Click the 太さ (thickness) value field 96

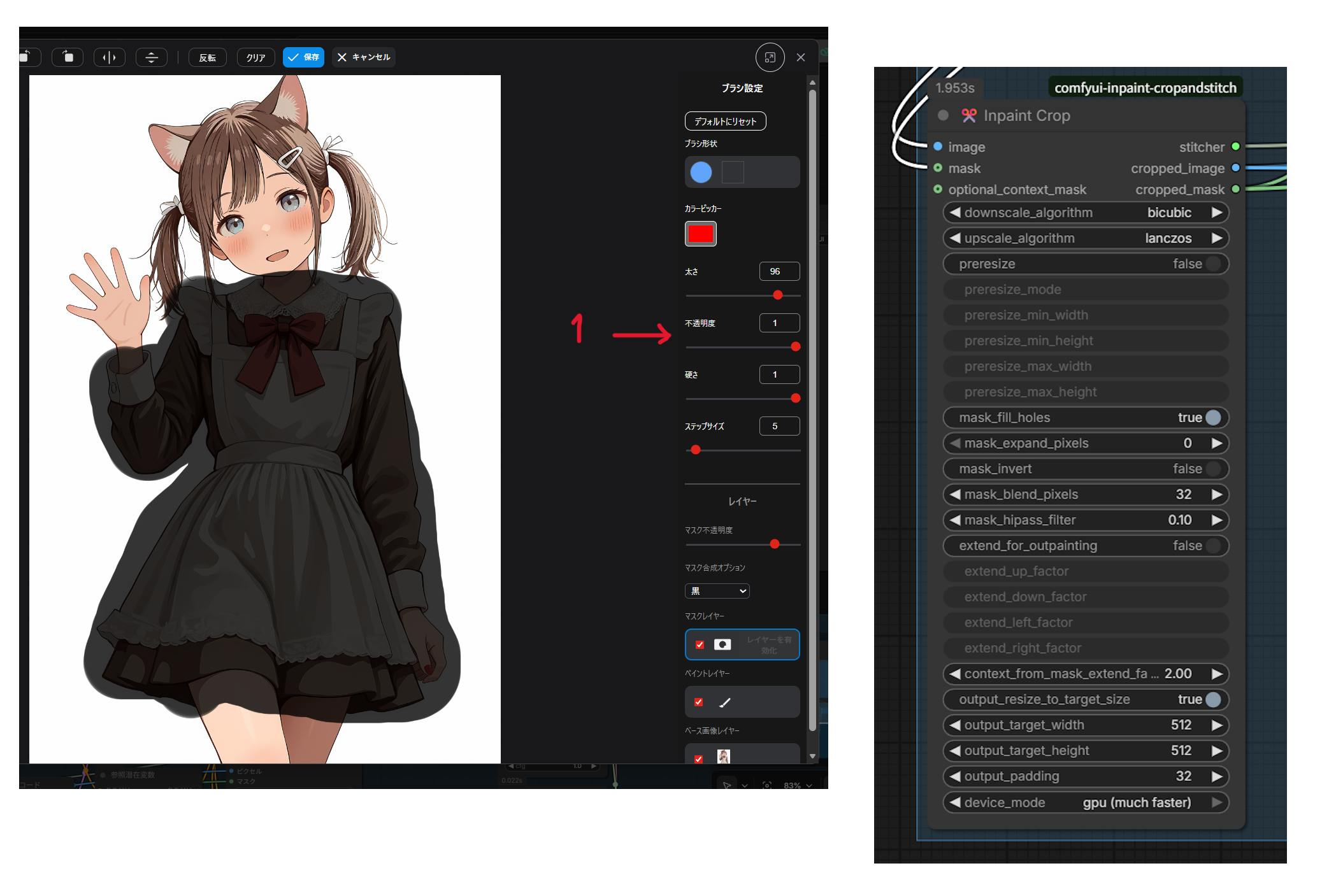pos(779,271)
